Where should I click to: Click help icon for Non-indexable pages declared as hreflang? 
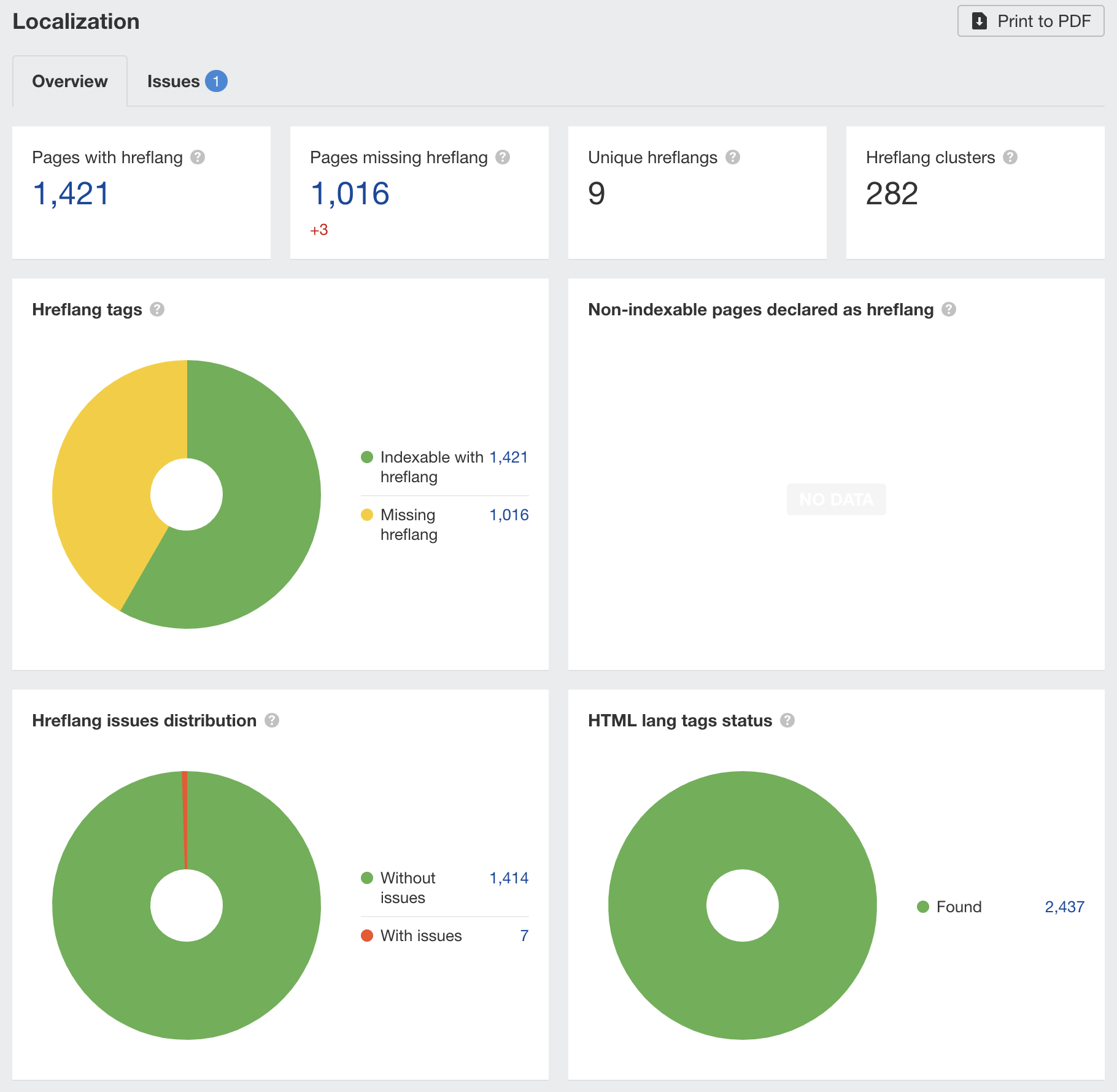(x=949, y=310)
